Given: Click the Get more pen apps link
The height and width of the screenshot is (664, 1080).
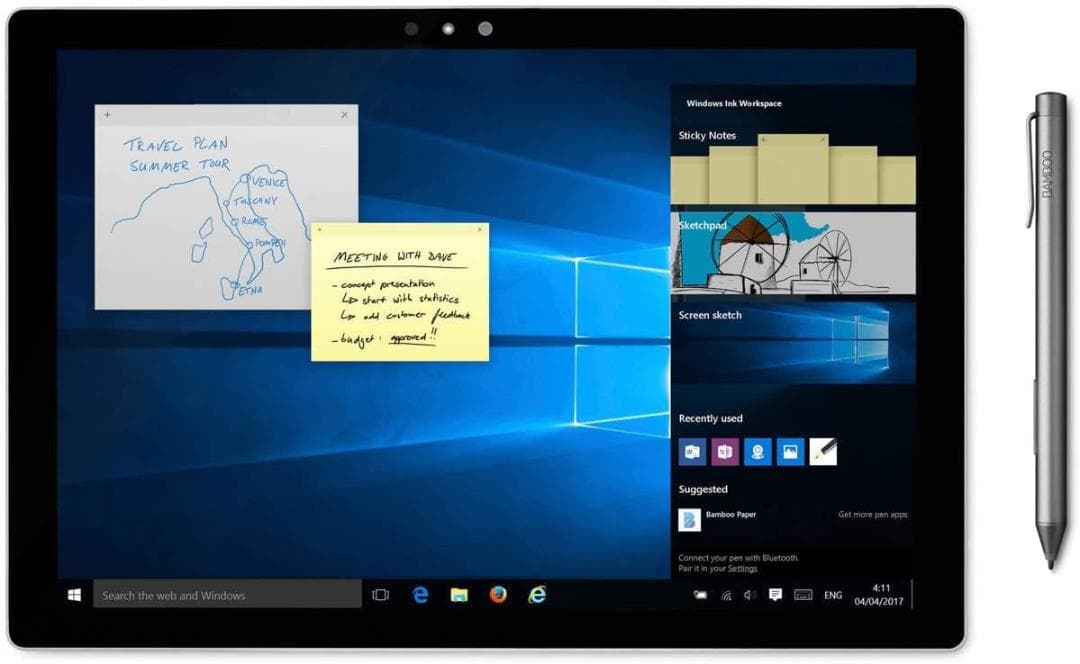Looking at the screenshot, I should click(x=872, y=515).
